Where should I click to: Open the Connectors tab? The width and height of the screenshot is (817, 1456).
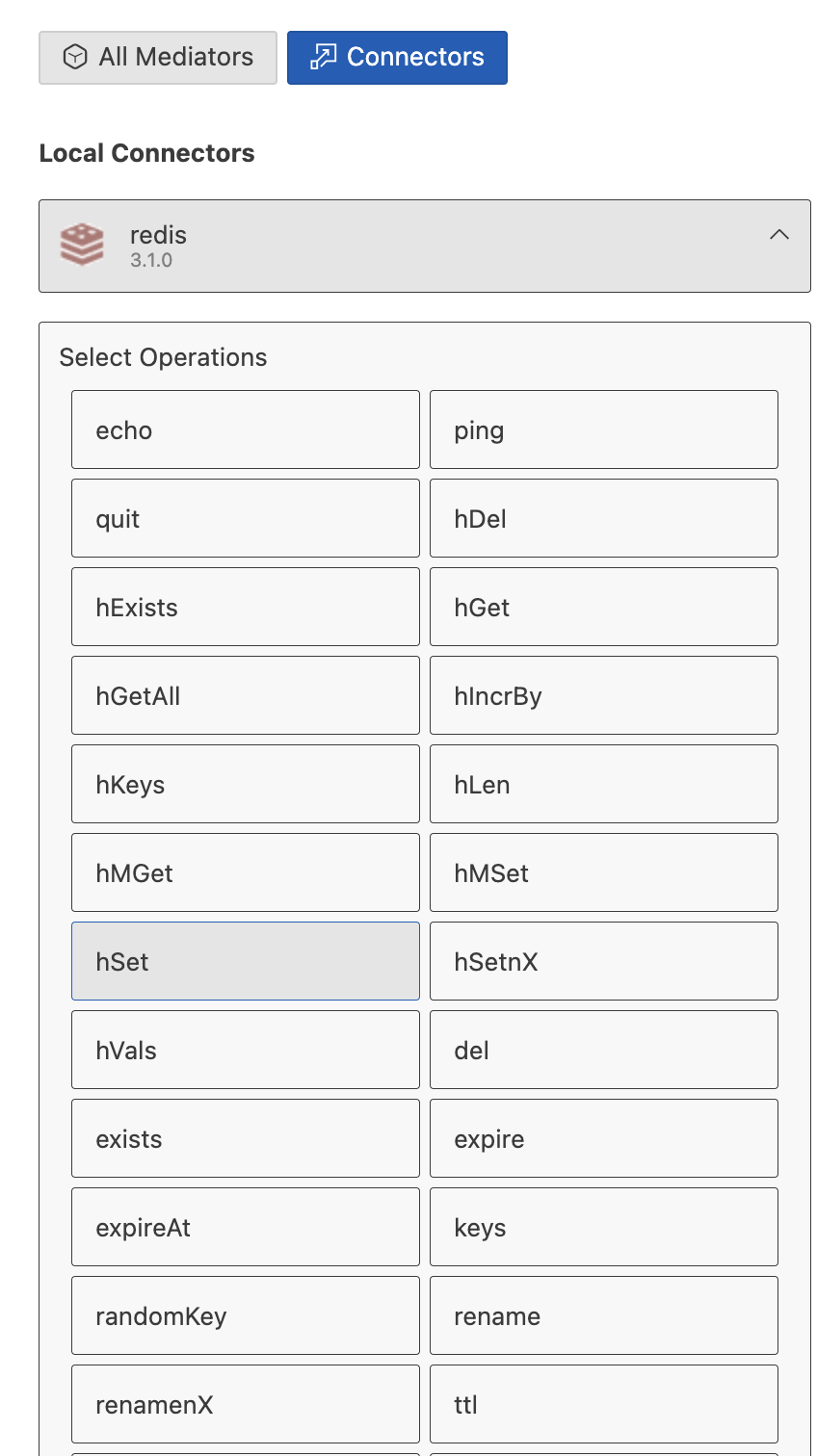click(x=397, y=58)
